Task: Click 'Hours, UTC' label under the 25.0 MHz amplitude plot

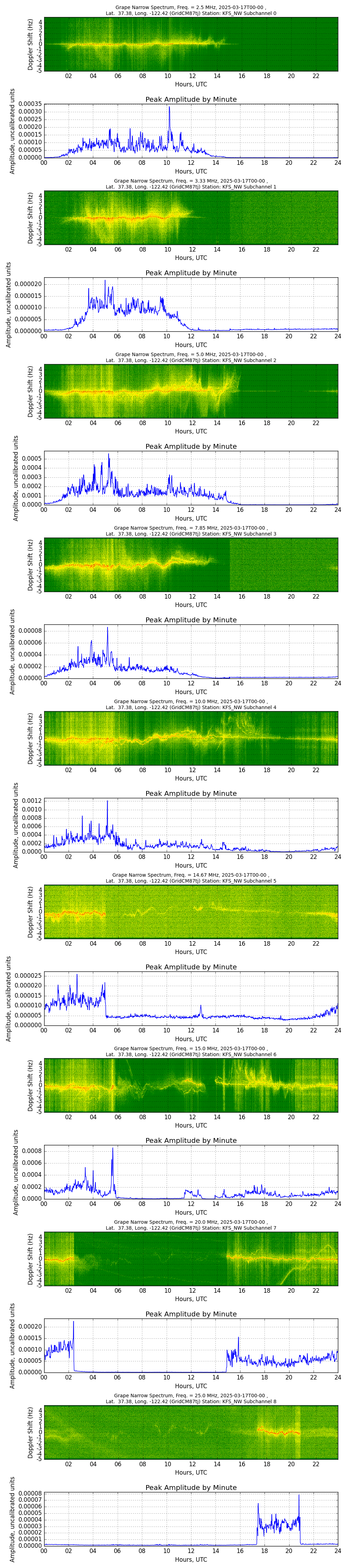Action: pos(191,1560)
